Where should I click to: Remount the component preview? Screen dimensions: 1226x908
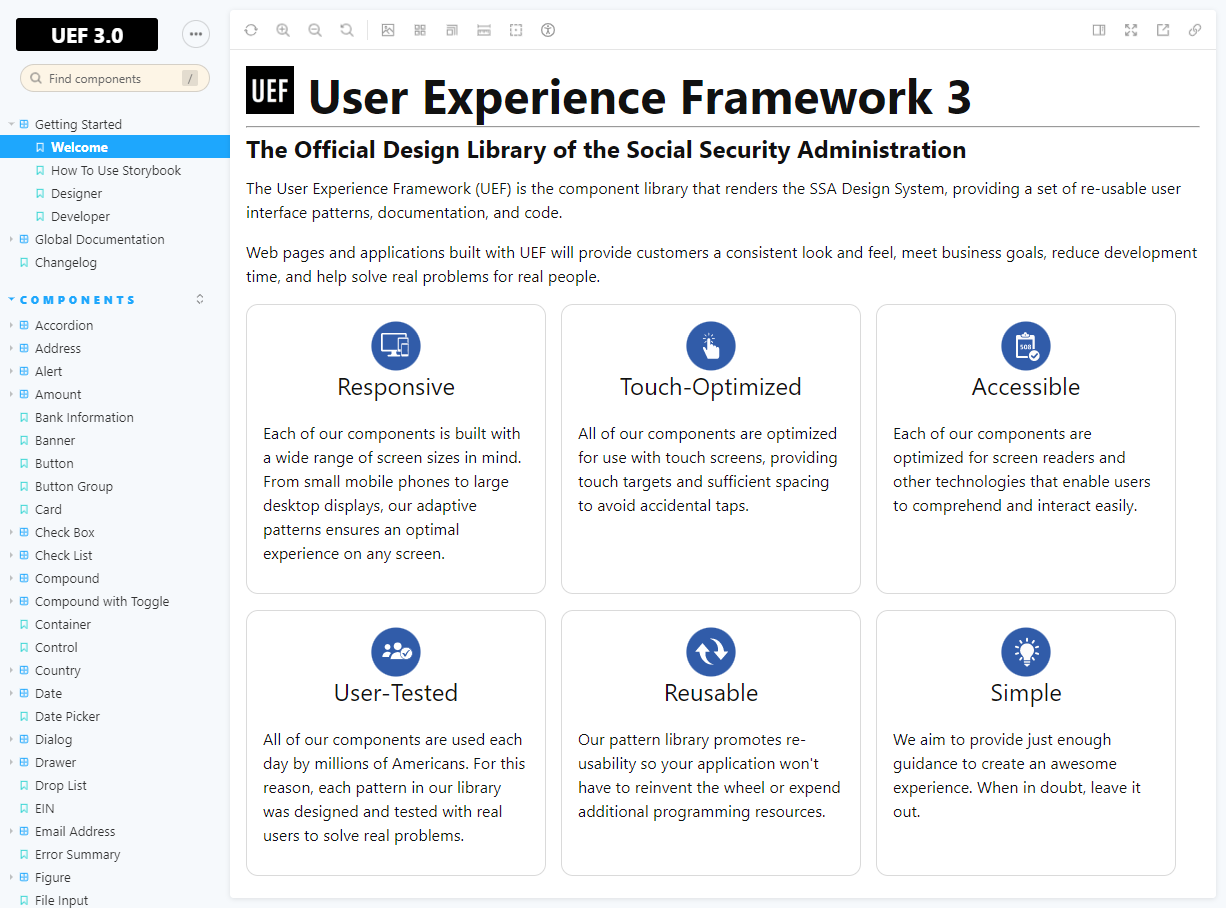(251, 30)
